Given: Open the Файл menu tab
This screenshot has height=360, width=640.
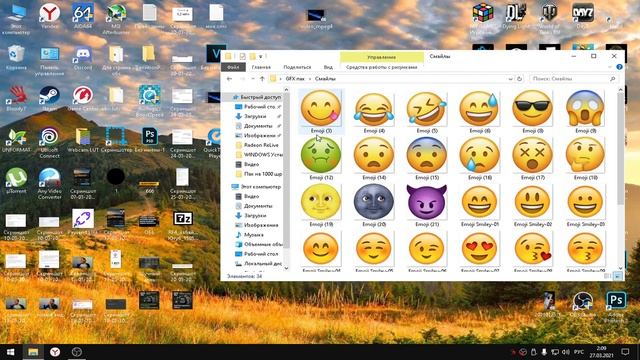Looking at the screenshot, I should 233,67.
